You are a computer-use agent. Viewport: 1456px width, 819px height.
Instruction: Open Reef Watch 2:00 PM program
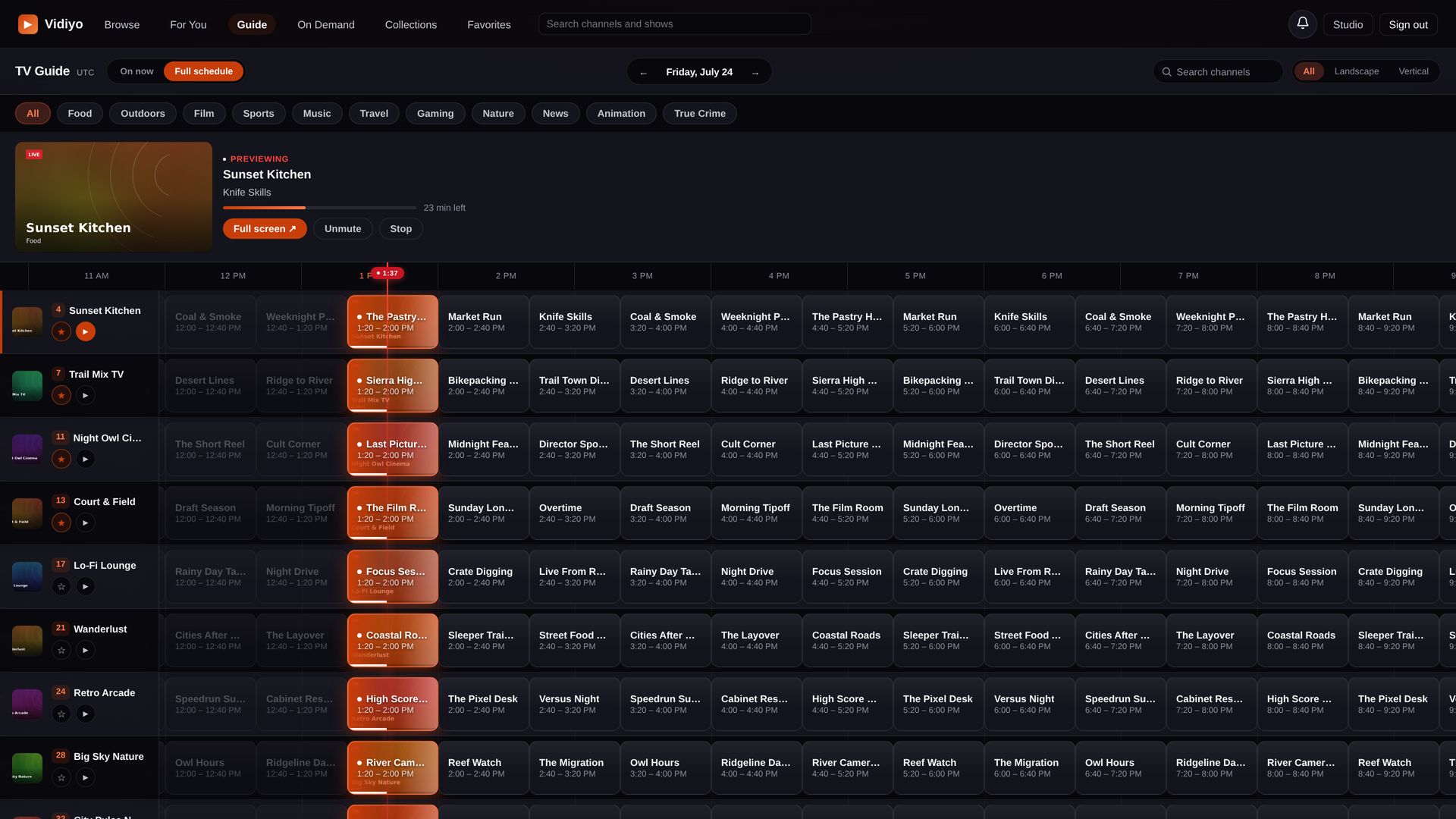pyautogui.click(x=483, y=767)
